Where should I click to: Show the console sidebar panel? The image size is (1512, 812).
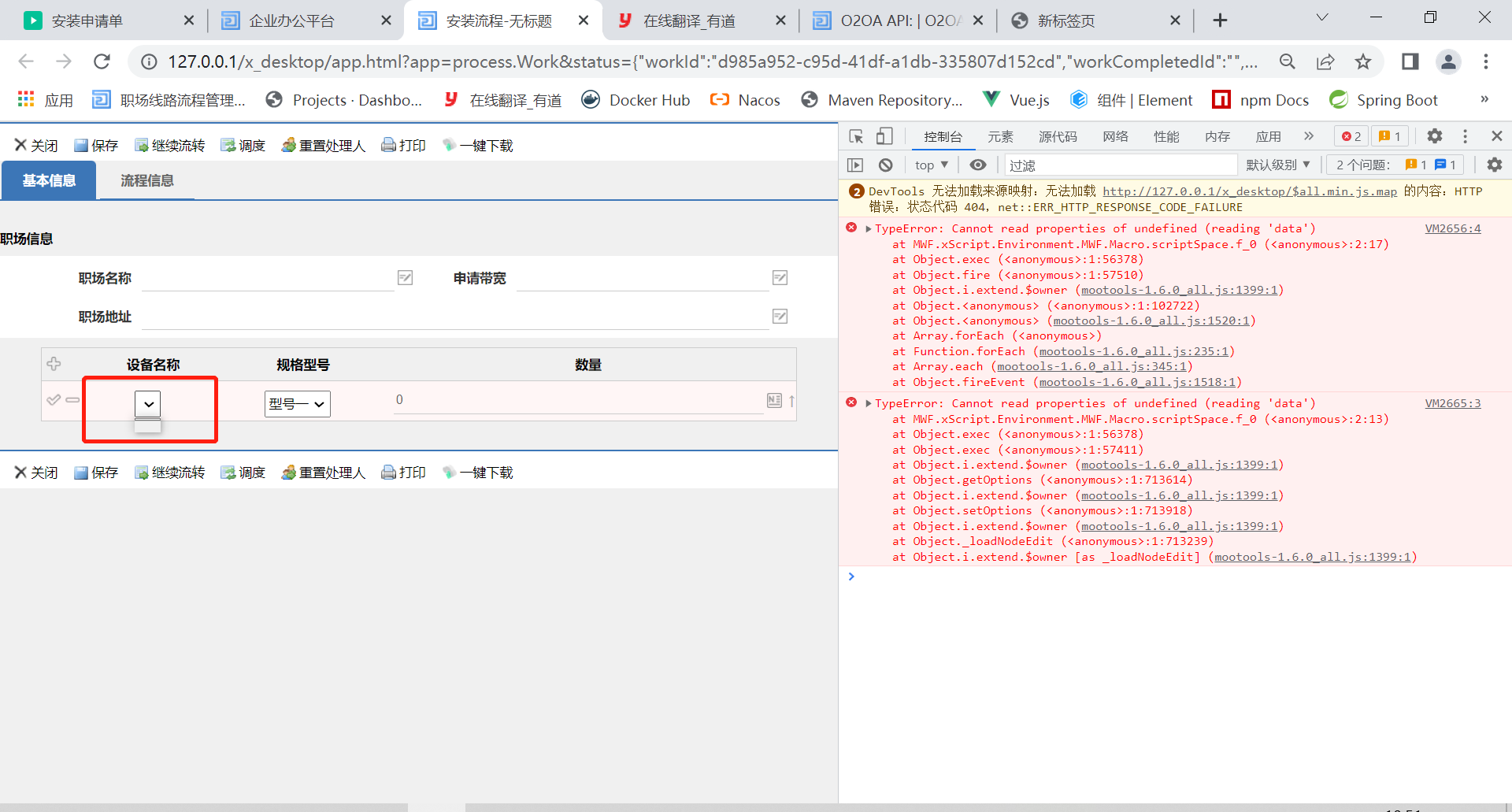[855, 165]
